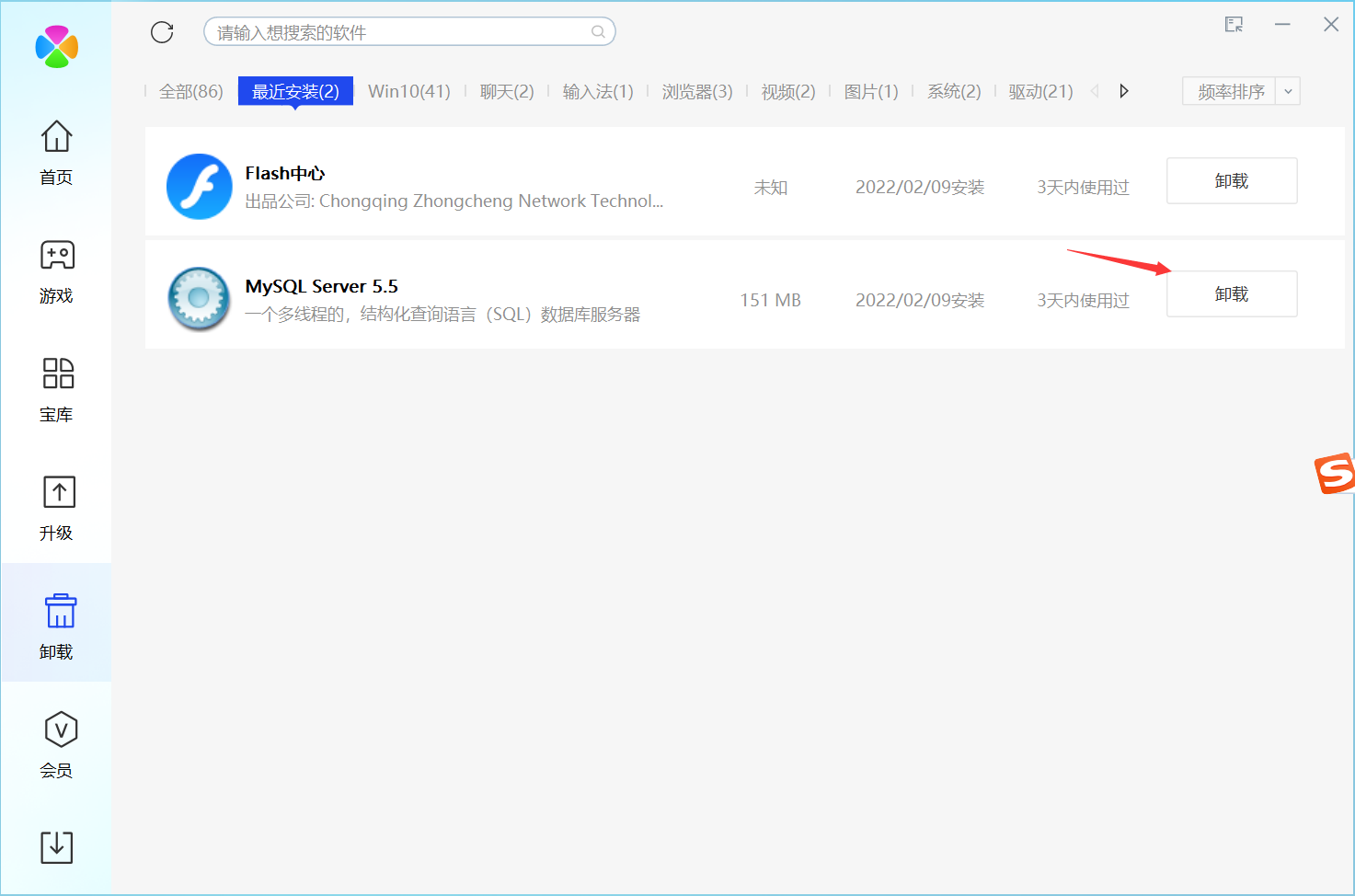This screenshot has width=1355, height=896.
Task: Focus the software search input field
Action: 409,32
